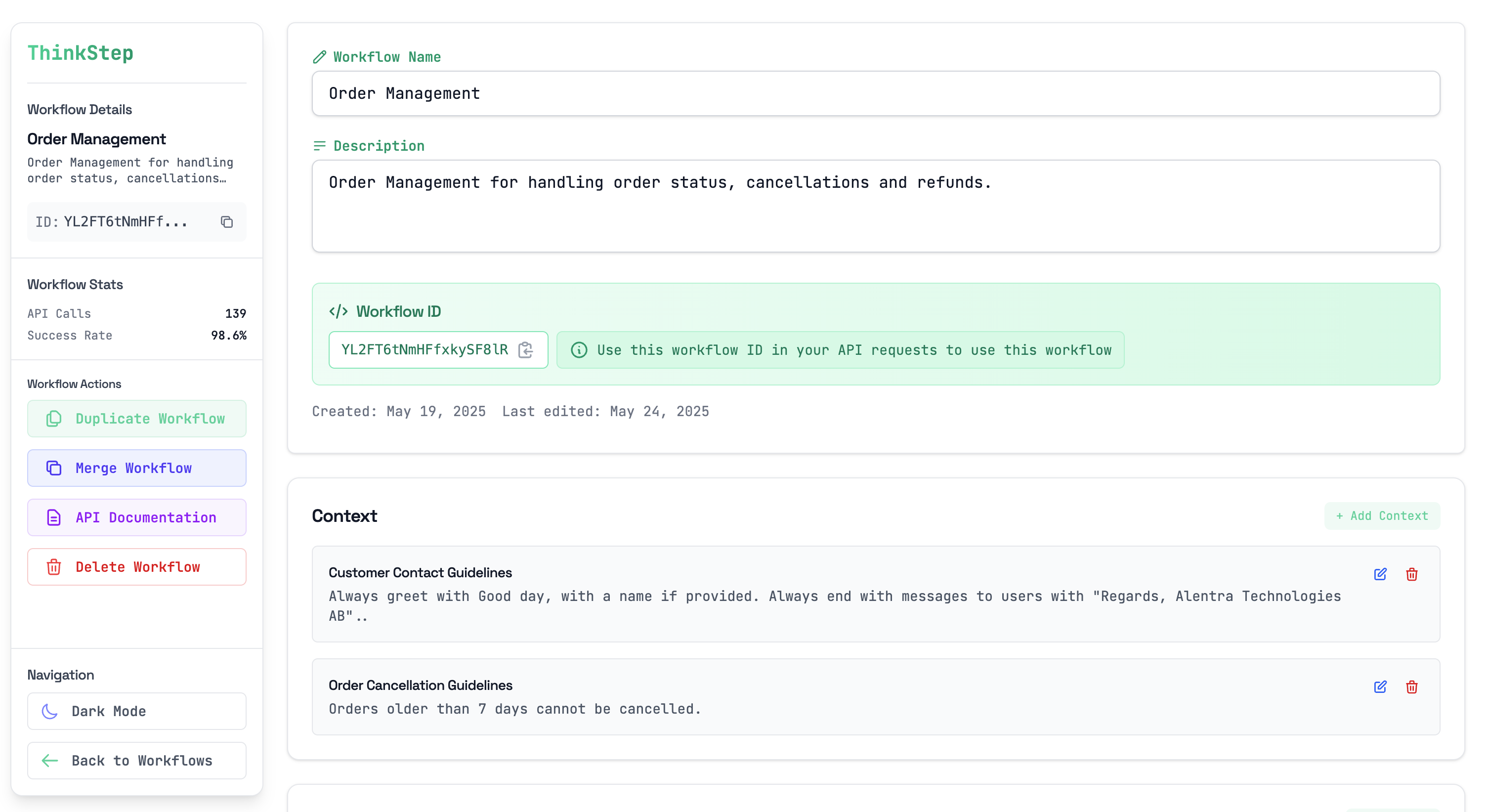
Task: Click the Order Cancellation Guidelines card
Action: tap(809, 696)
